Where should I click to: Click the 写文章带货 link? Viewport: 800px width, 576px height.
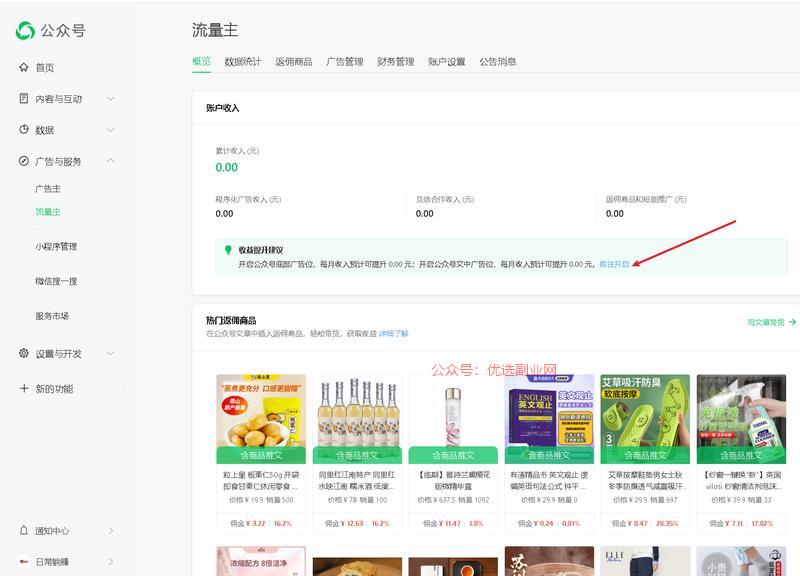coord(766,322)
